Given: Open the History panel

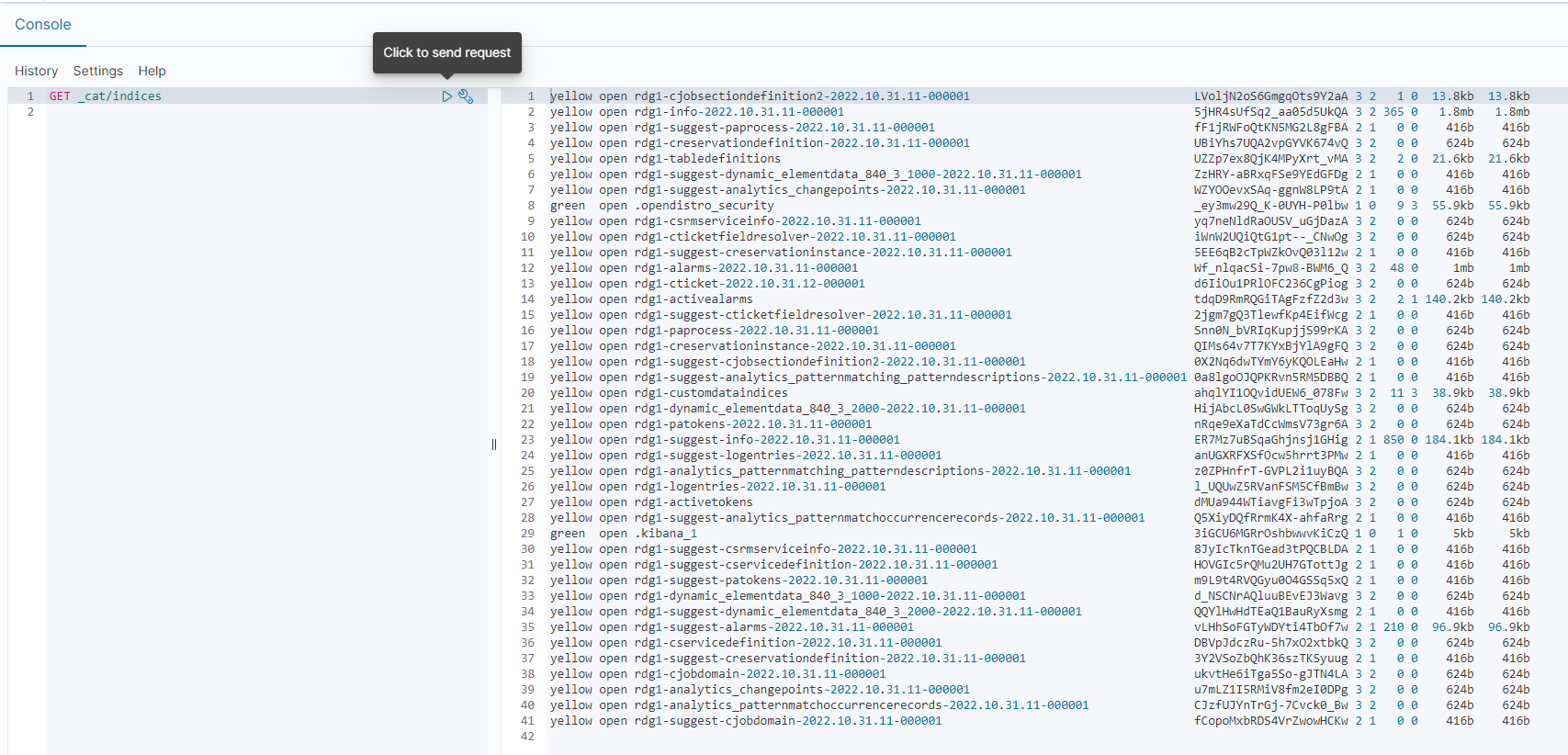Looking at the screenshot, I should (36, 71).
